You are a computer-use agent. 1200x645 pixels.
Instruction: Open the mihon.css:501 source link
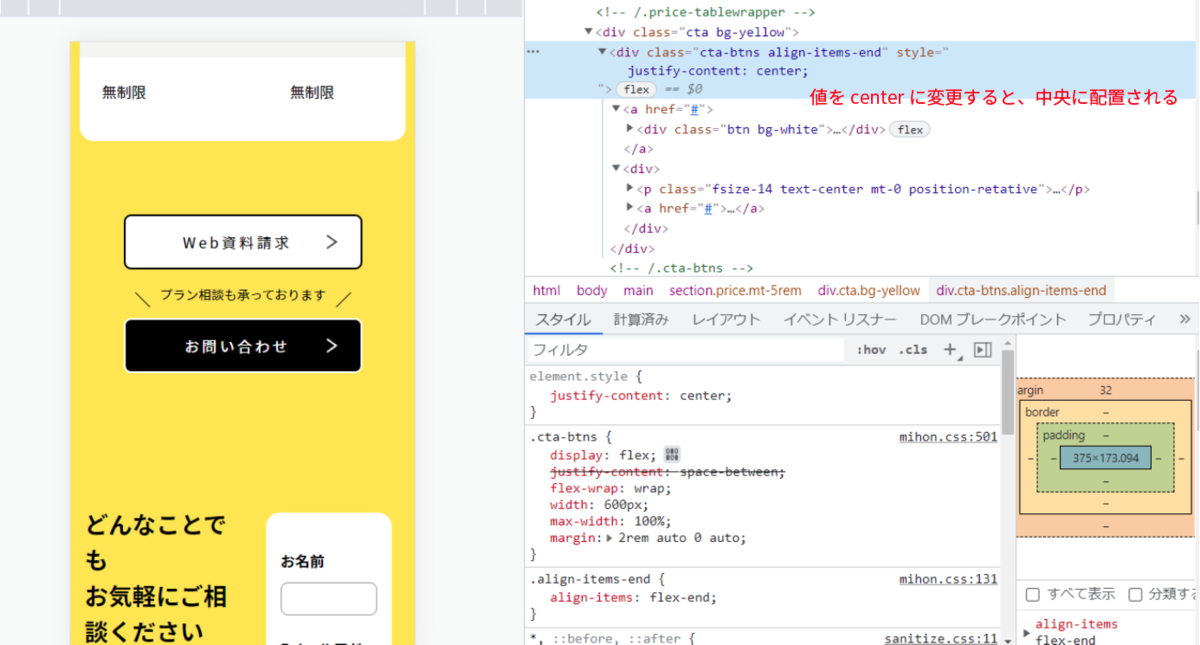[x=948, y=437]
